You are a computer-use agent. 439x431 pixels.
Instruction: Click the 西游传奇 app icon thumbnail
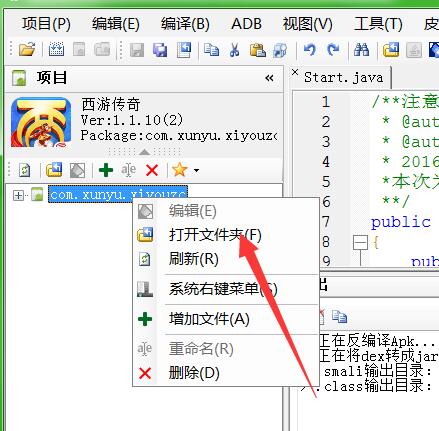[41, 122]
